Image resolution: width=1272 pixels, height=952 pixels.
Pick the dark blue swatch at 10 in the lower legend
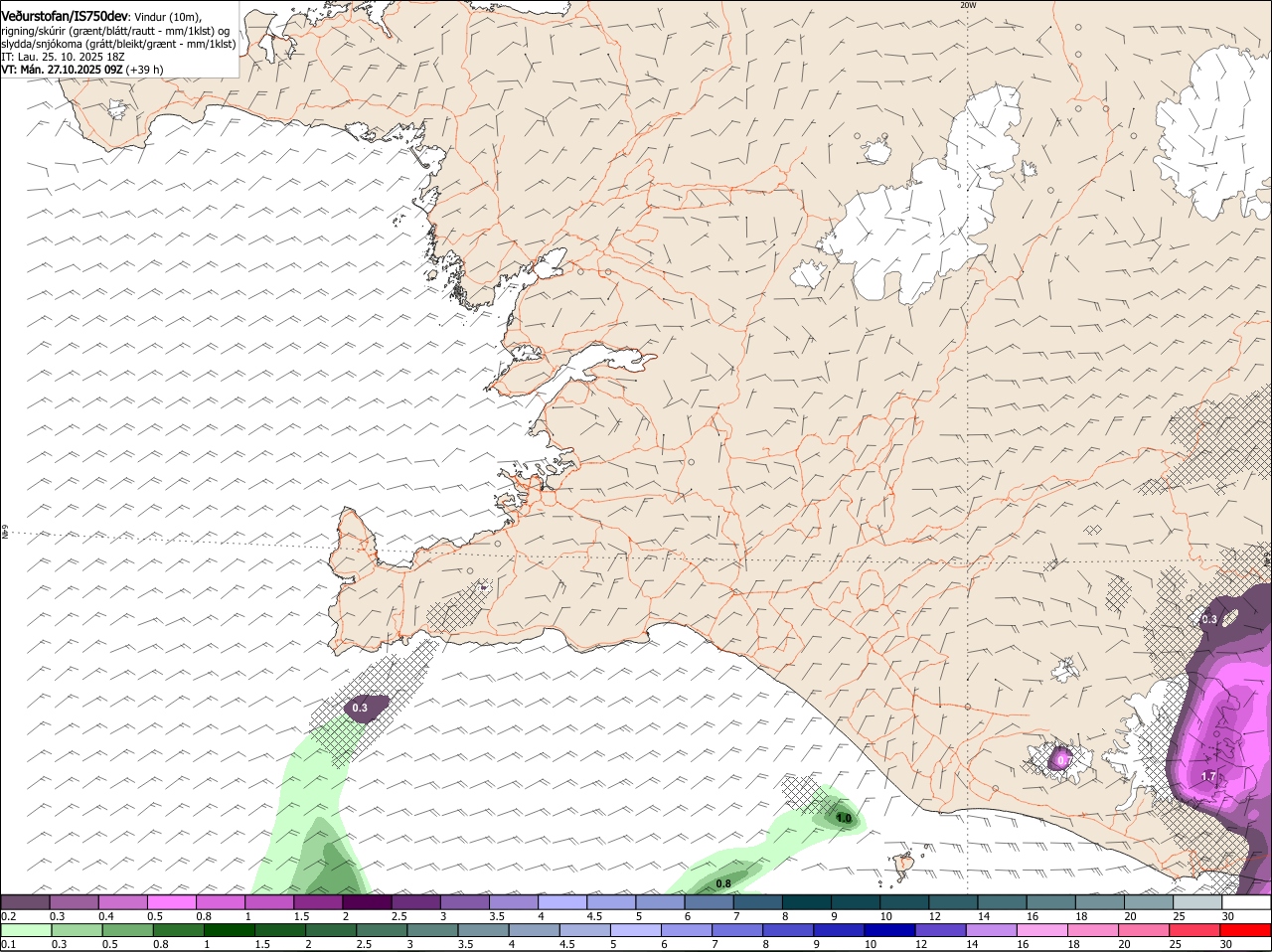(x=890, y=930)
